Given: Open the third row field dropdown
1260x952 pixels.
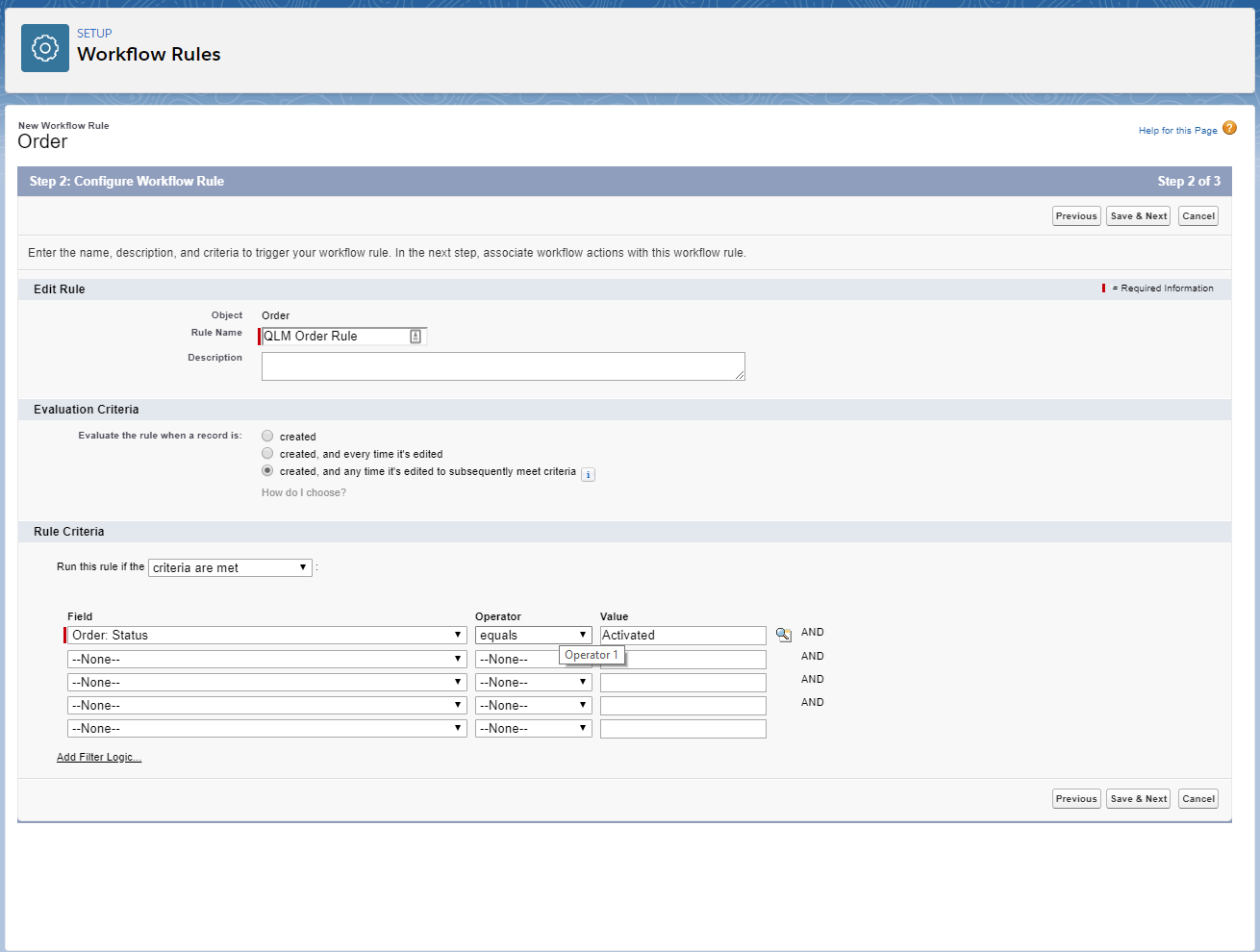Looking at the screenshot, I should (267, 682).
